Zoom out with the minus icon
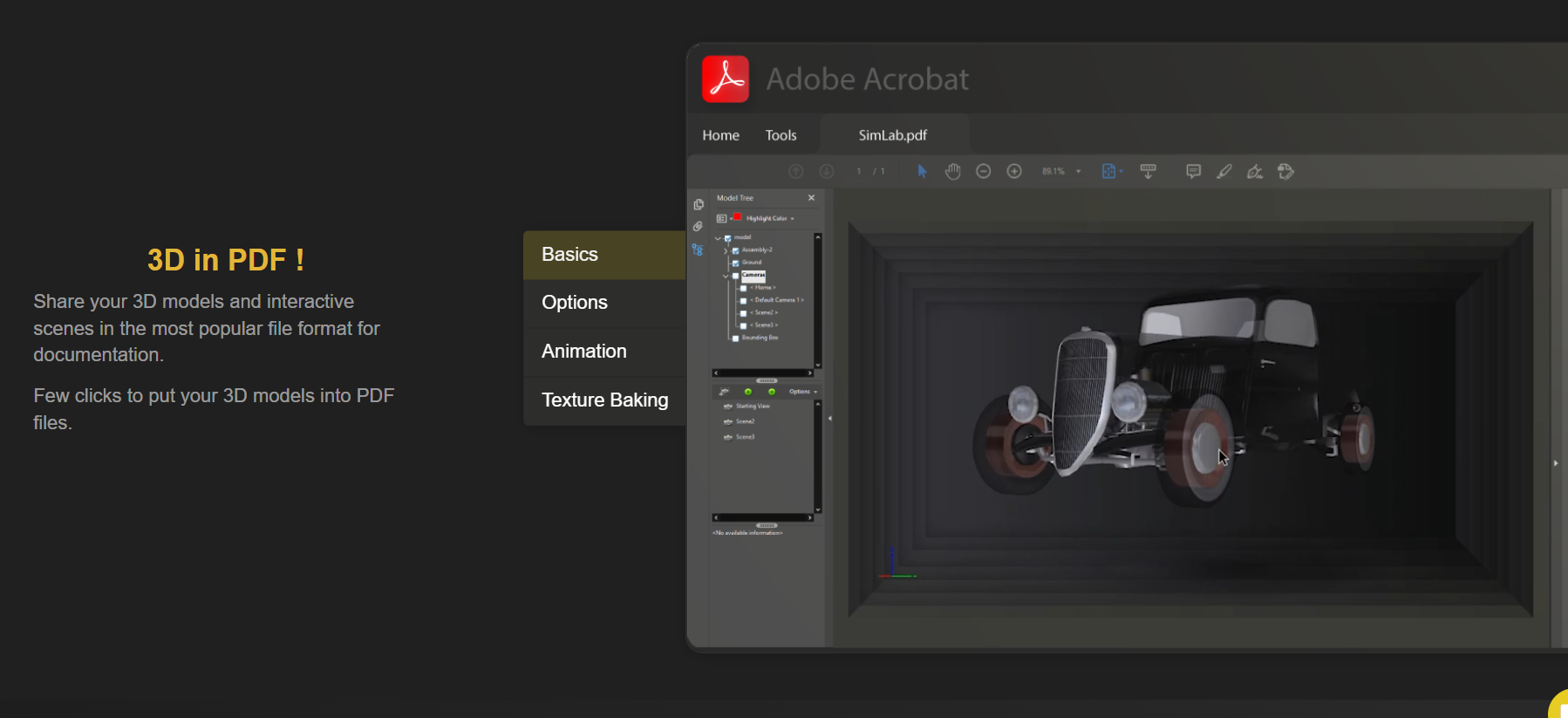This screenshot has width=1568, height=718. click(x=983, y=172)
